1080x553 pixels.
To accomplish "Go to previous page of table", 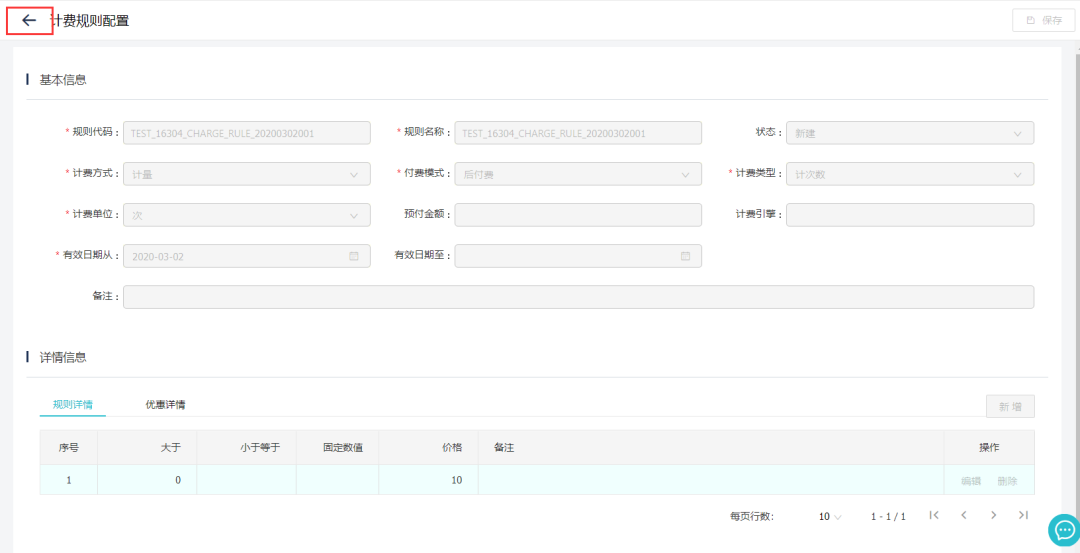I will (963, 515).
